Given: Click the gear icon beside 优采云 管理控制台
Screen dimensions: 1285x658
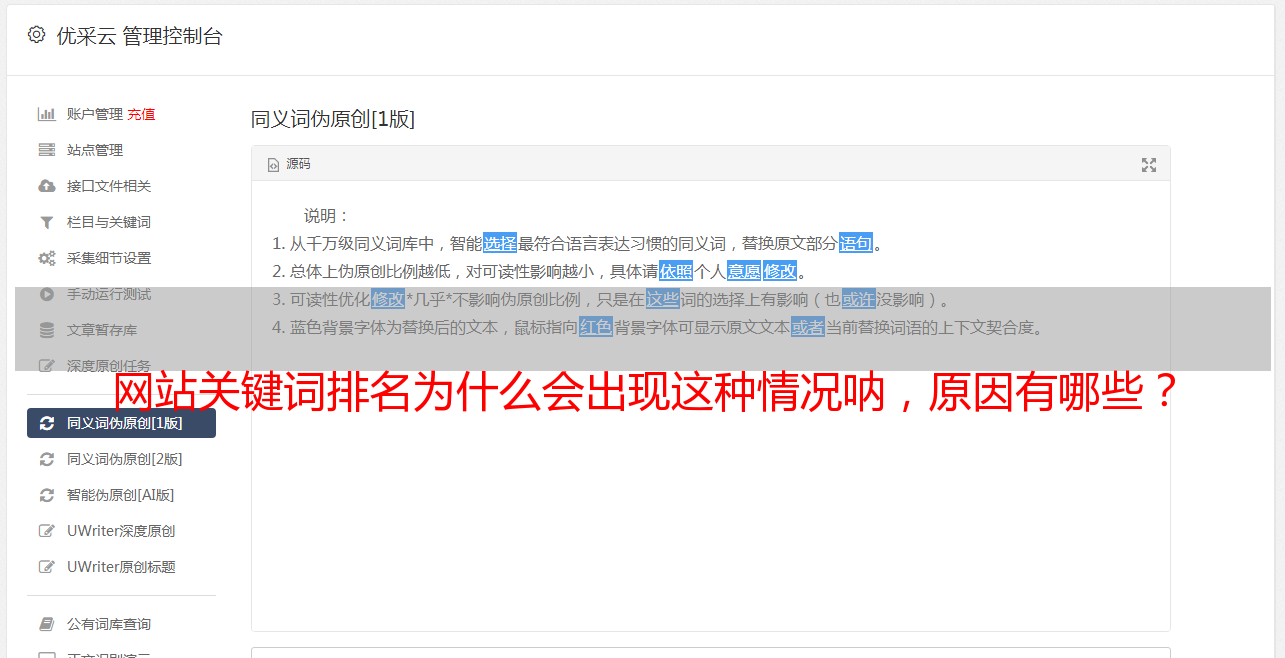Looking at the screenshot, I should tap(37, 35).
